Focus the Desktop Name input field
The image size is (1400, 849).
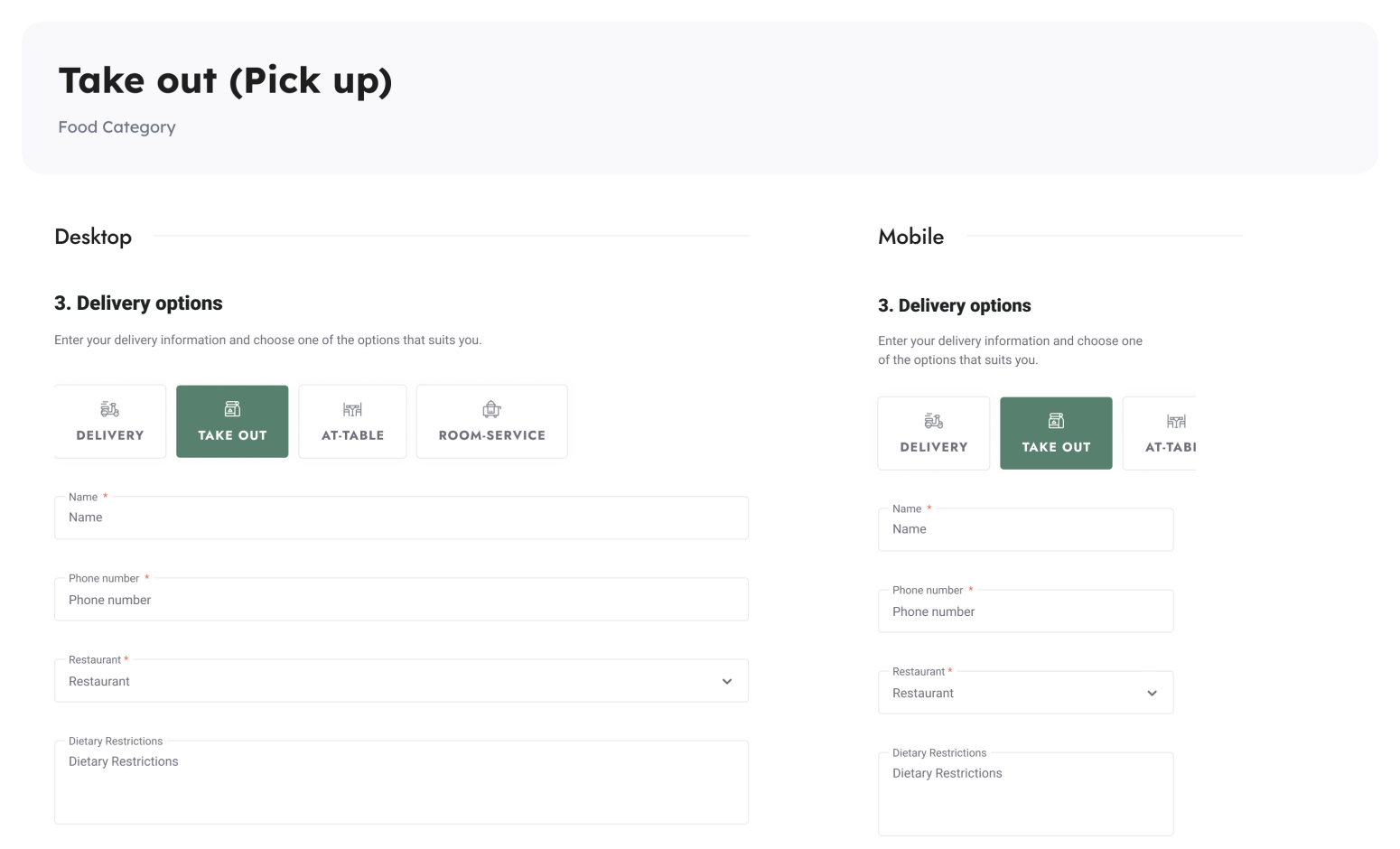pos(401,518)
